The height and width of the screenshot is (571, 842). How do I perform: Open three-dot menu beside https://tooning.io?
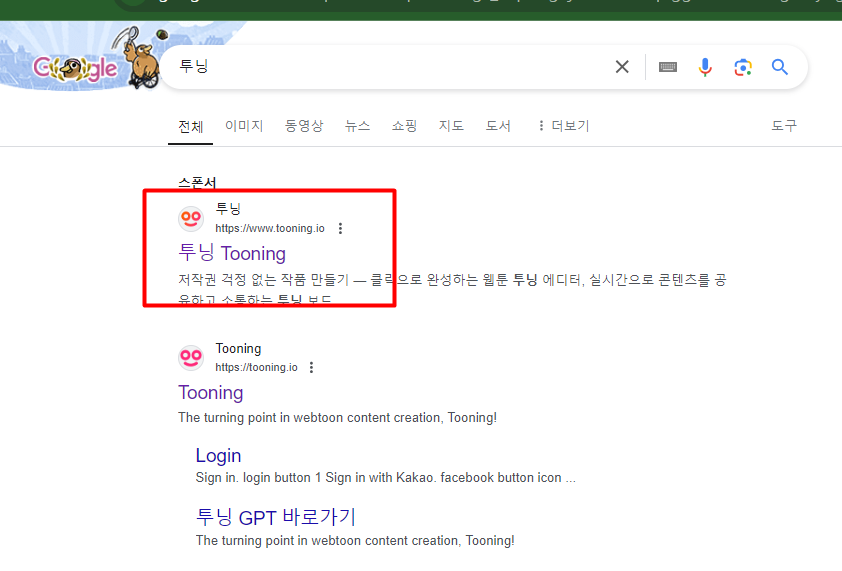[x=311, y=367]
